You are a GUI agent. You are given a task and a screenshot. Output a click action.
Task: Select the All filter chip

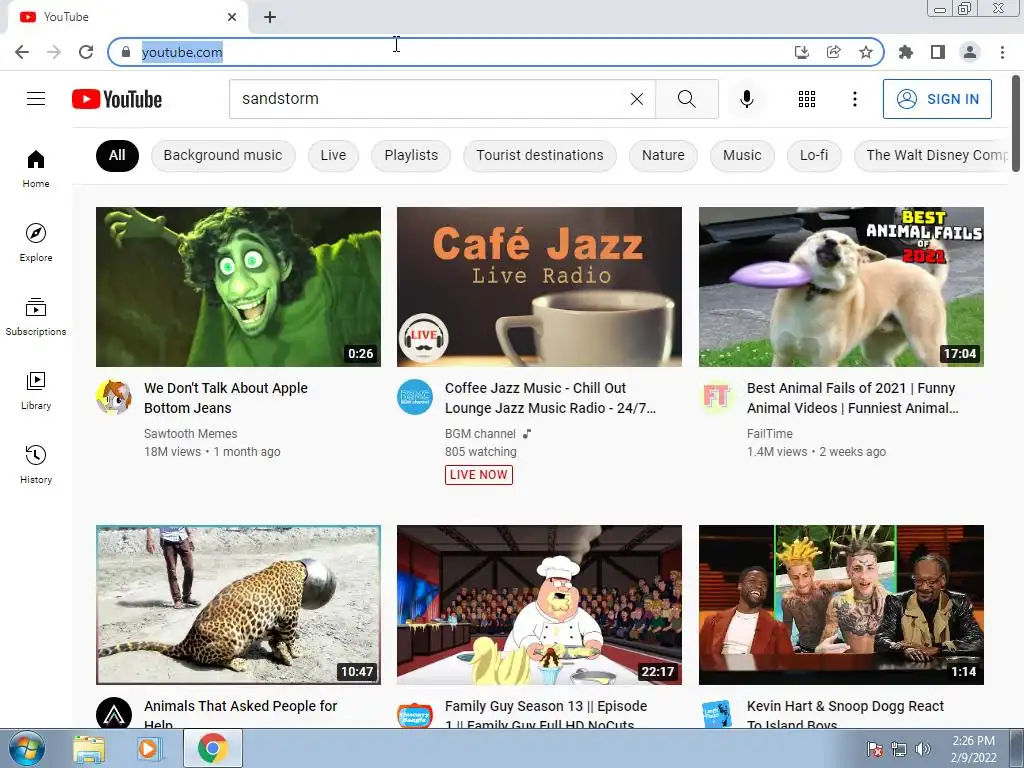pyautogui.click(x=117, y=155)
